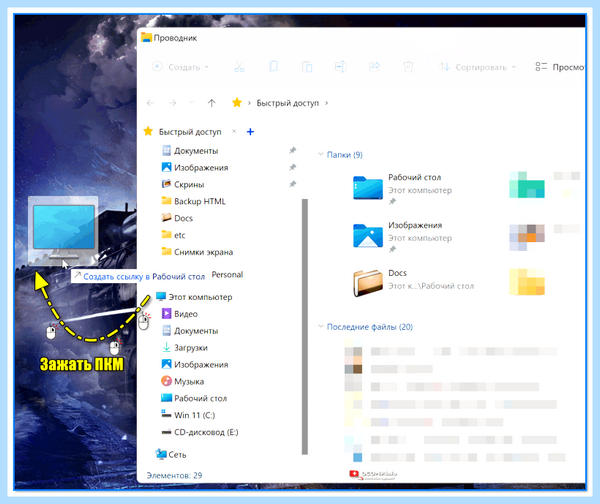Unpin Скрины using its pin icon
Viewport: 600px width, 504px height.
tap(293, 184)
